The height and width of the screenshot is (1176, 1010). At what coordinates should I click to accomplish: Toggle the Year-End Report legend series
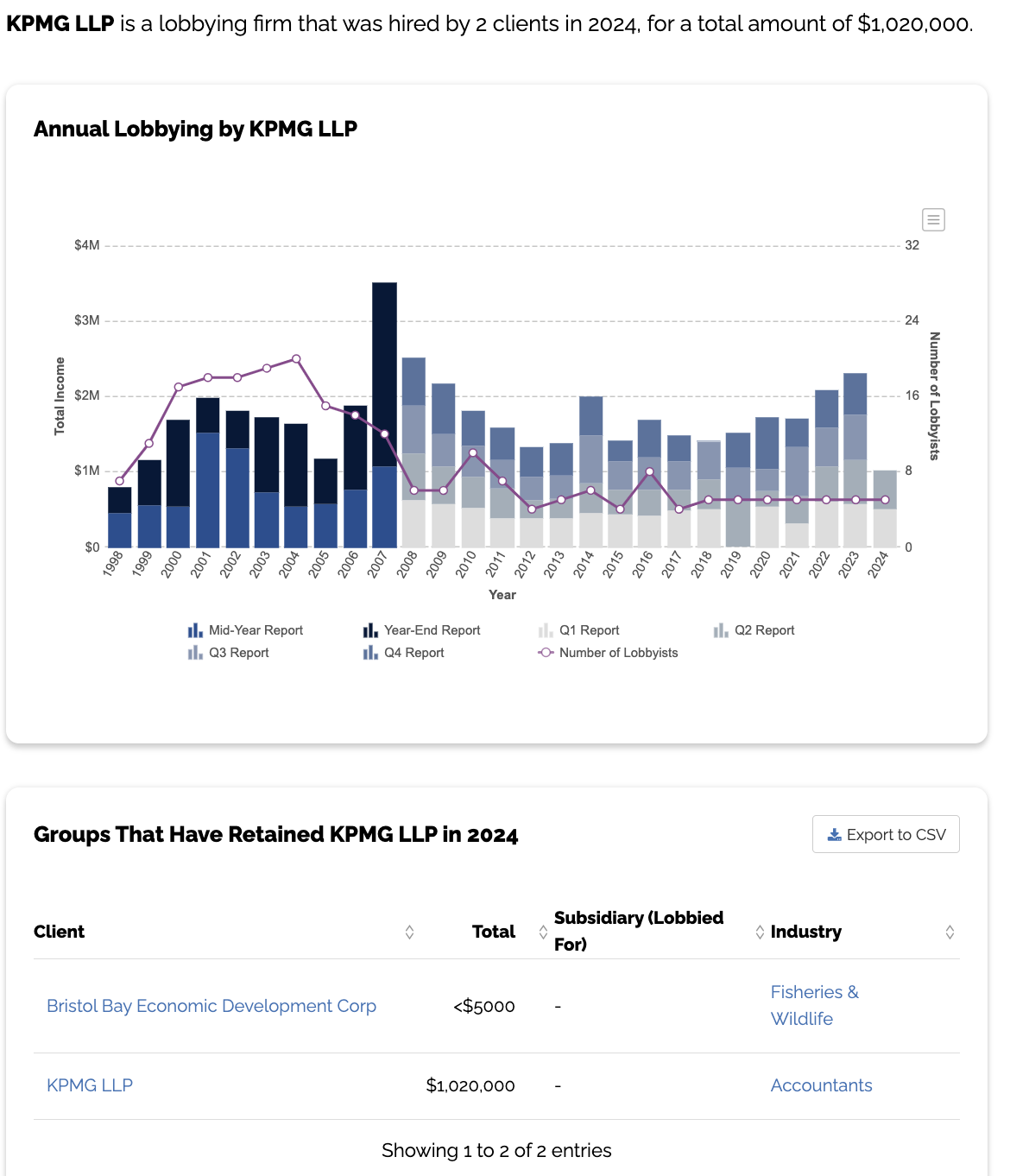click(x=421, y=630)
